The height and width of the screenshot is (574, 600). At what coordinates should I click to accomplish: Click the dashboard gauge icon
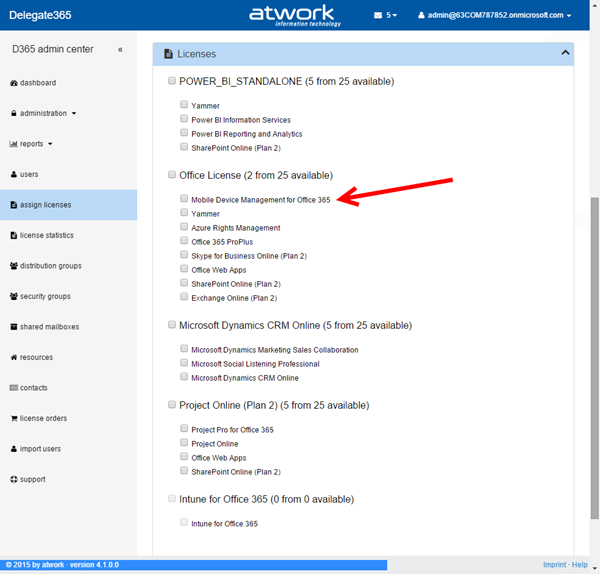point(14,83)
